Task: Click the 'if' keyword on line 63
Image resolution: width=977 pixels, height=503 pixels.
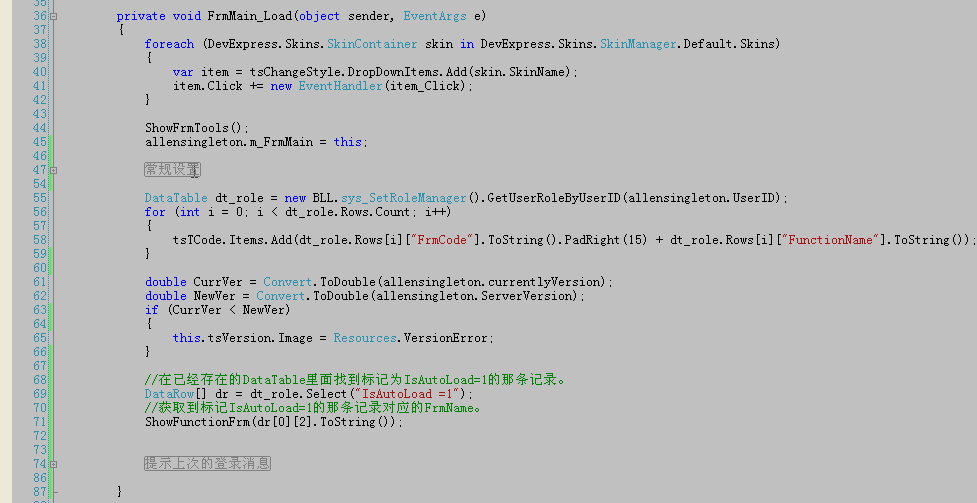Action: 151,310
